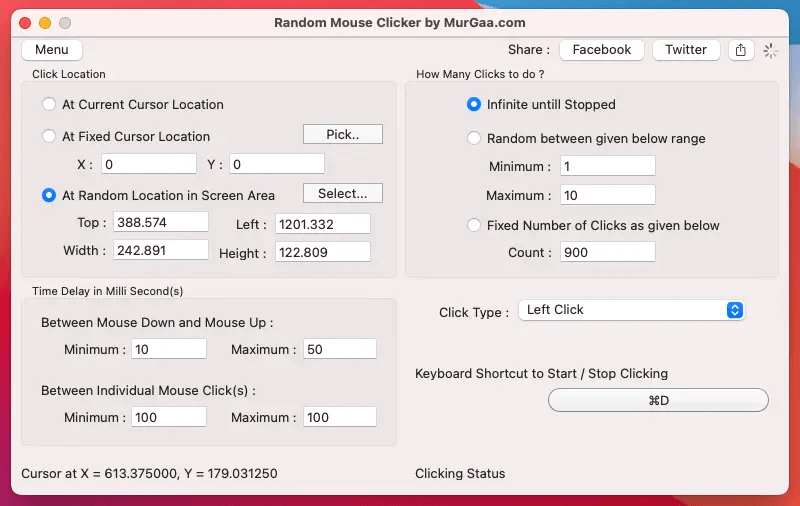
Task: Click Keyboard Shortcut to Start / Stop label
Action: pyautogui.click(x=541, y=373)
